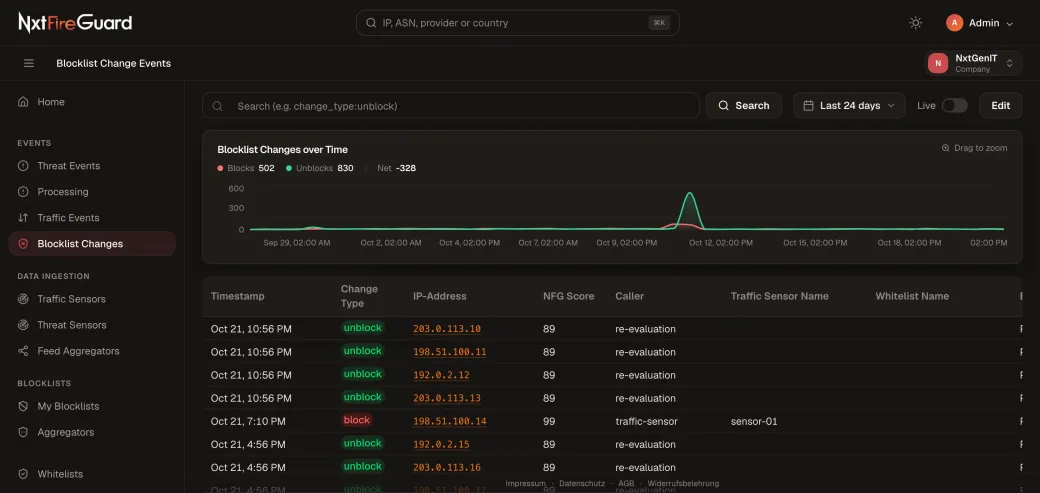The width and height of the screenshot is (1040, 493).
Task: Select Blocklist Changes in sidebar
Action: 92,244
